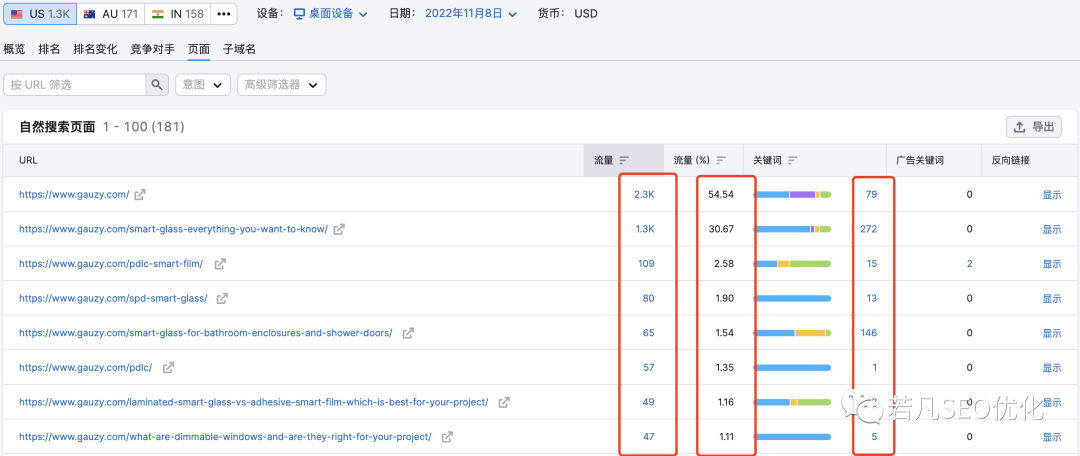Open the spd-smart-glass URL link
This screenshot has width=1080, height=456.
[113, 298]
